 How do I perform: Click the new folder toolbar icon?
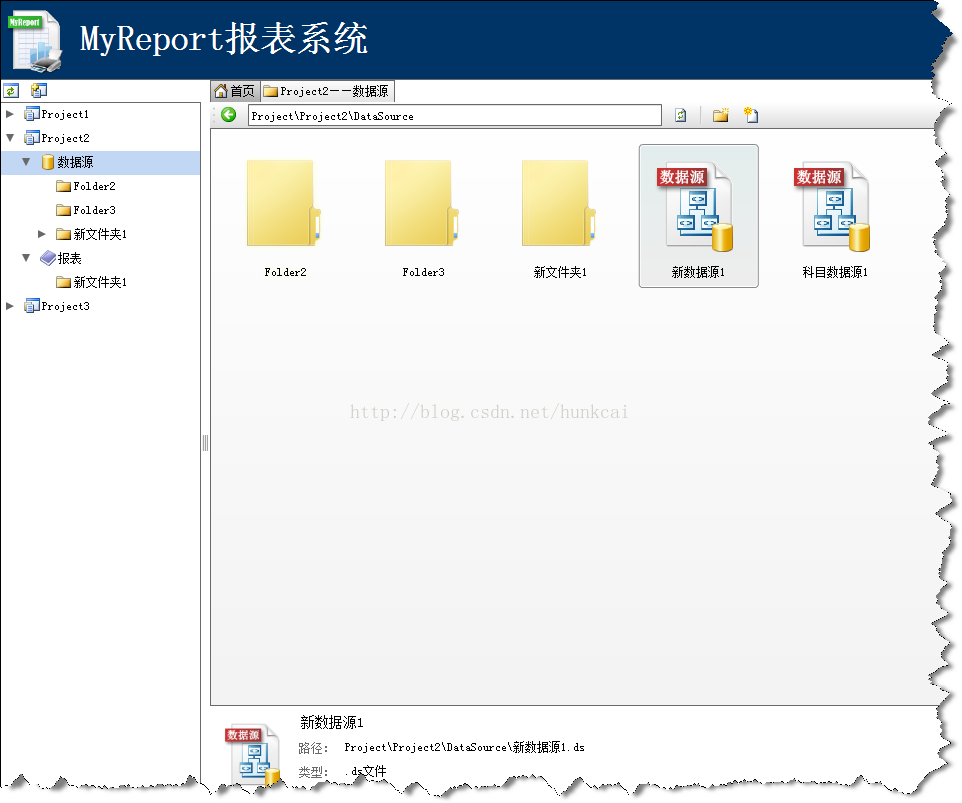tap(721, 115)
